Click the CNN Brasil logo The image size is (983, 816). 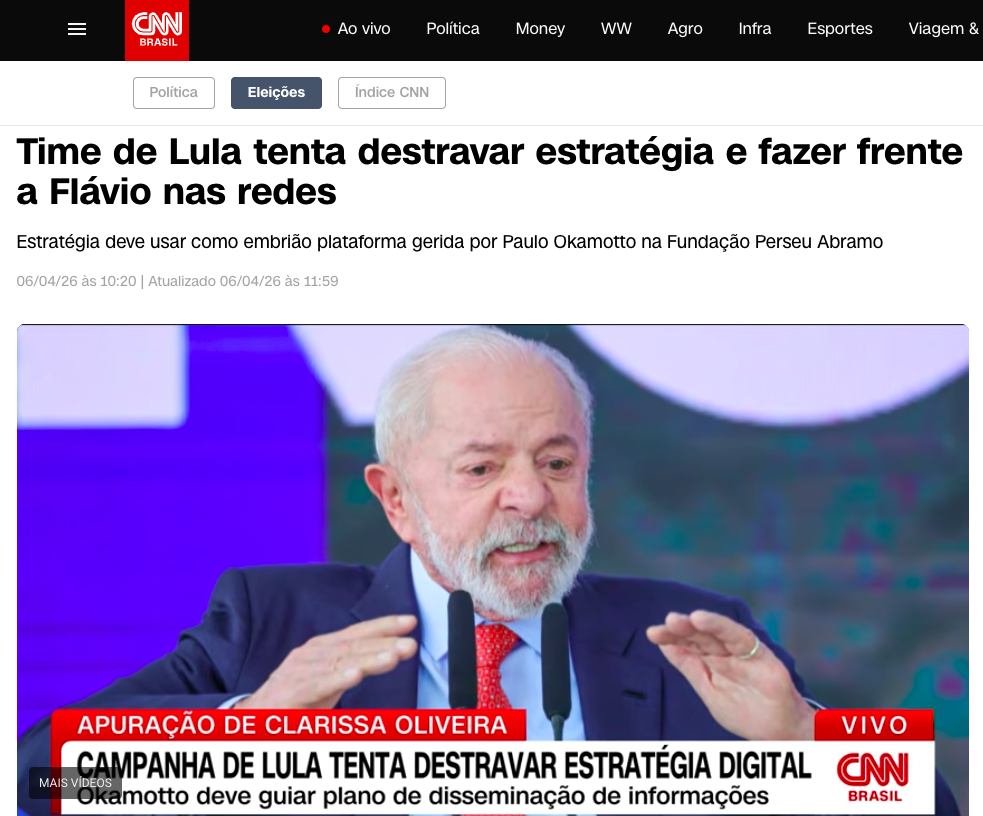pyautogui.click(x=157, y=30)
